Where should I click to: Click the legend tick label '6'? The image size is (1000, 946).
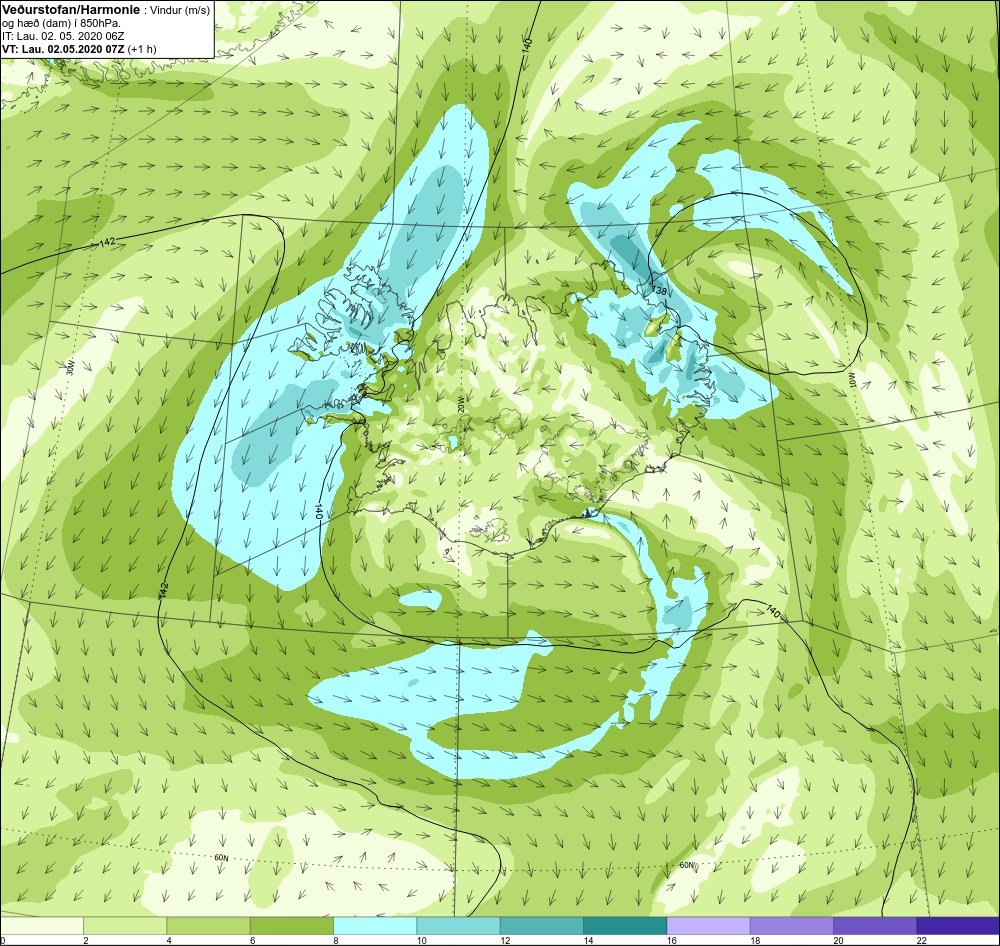(252, 940)
